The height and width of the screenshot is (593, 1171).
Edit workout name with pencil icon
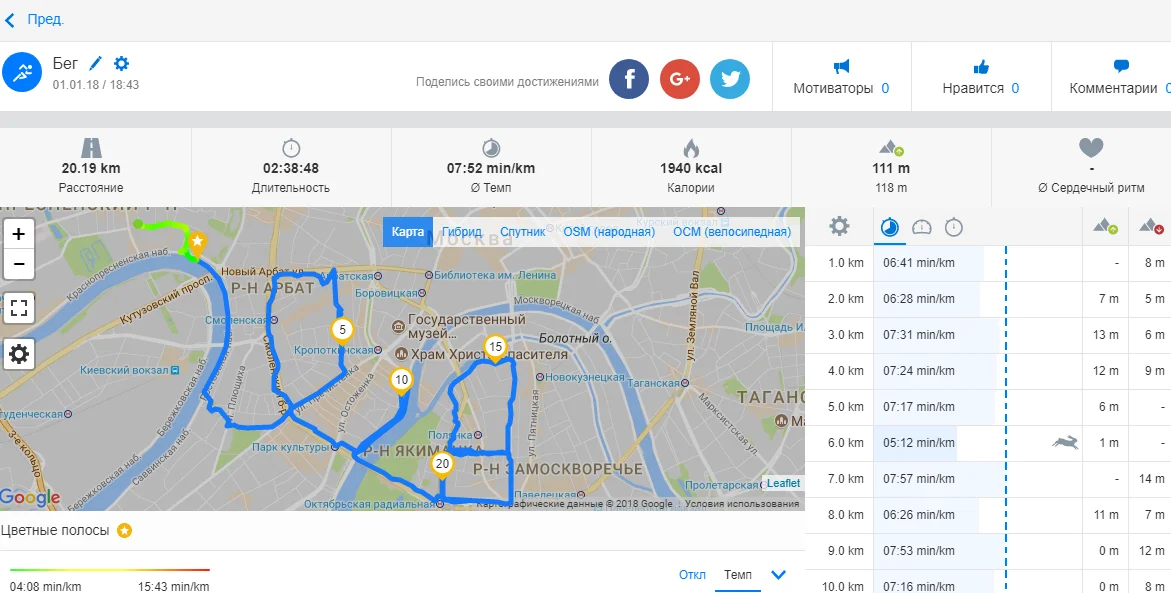pos(96,63)
